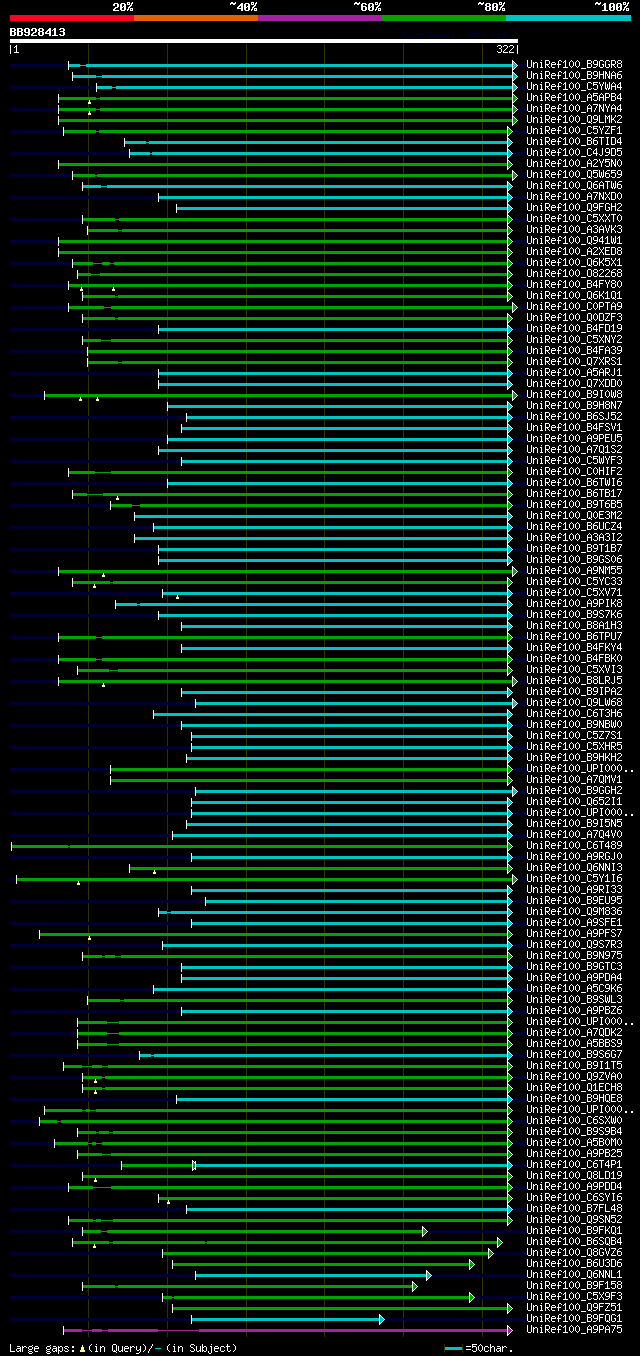Select the UniRef100_B9I0W8 label
The height and width of the screenshot is (1356, 640).
(x=574, y=394)
